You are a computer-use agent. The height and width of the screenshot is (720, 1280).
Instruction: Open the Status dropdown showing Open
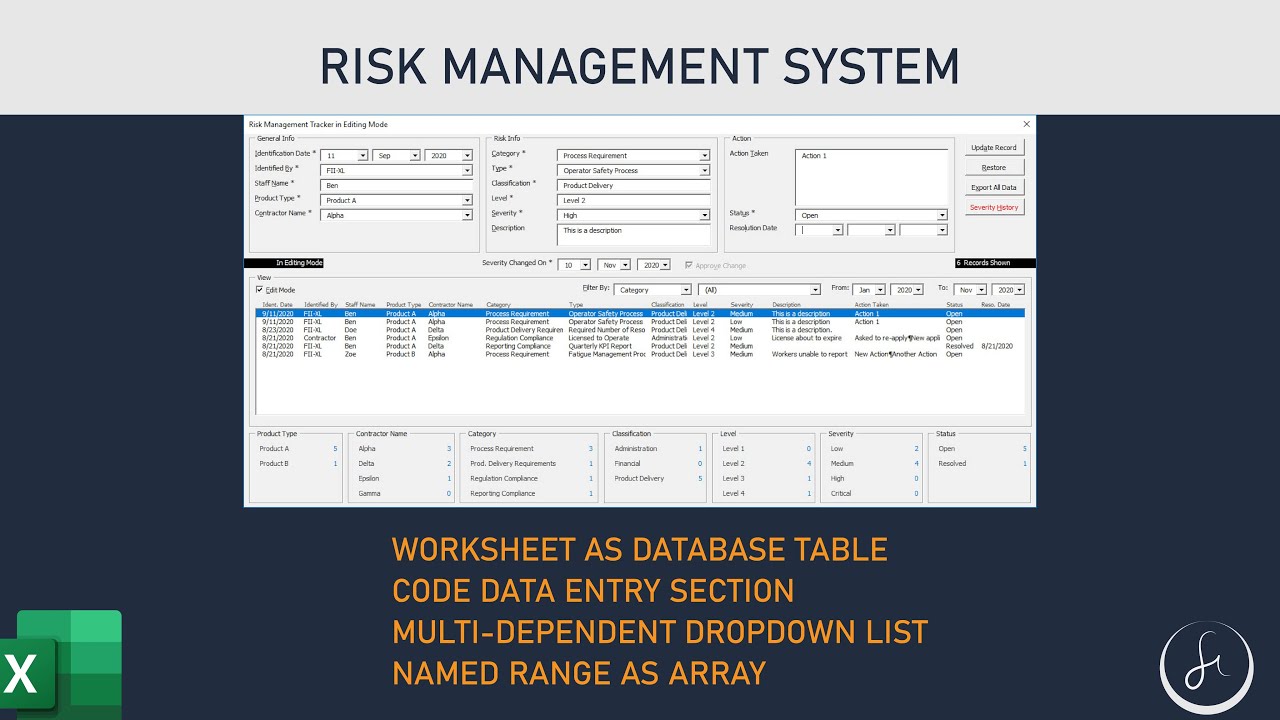tap(941, 216)
